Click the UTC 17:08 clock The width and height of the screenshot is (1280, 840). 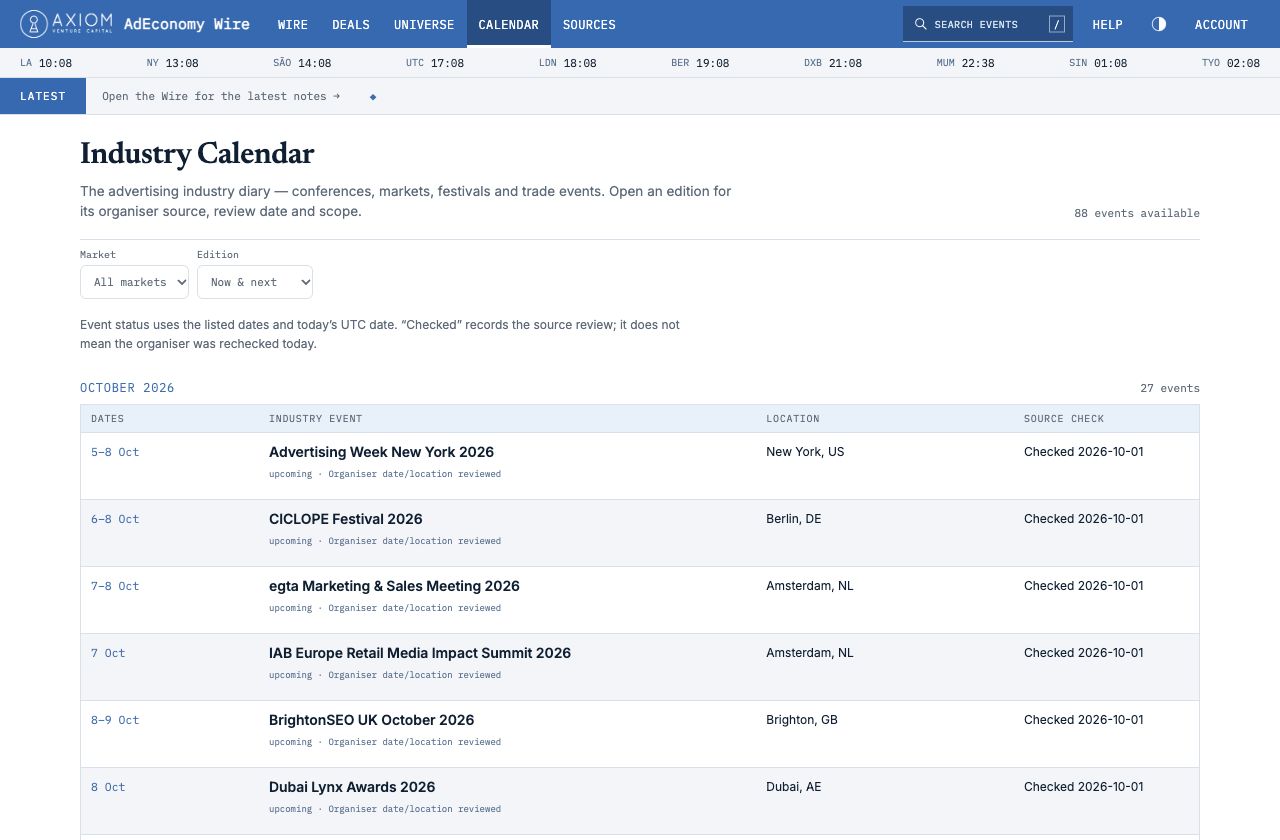click(435, 63)
